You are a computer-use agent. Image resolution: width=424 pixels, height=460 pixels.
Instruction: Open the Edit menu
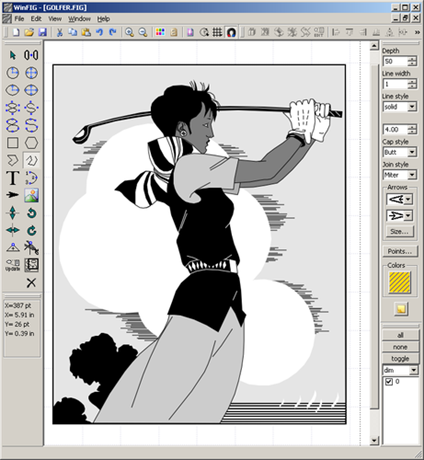click(x=36, y=19)
